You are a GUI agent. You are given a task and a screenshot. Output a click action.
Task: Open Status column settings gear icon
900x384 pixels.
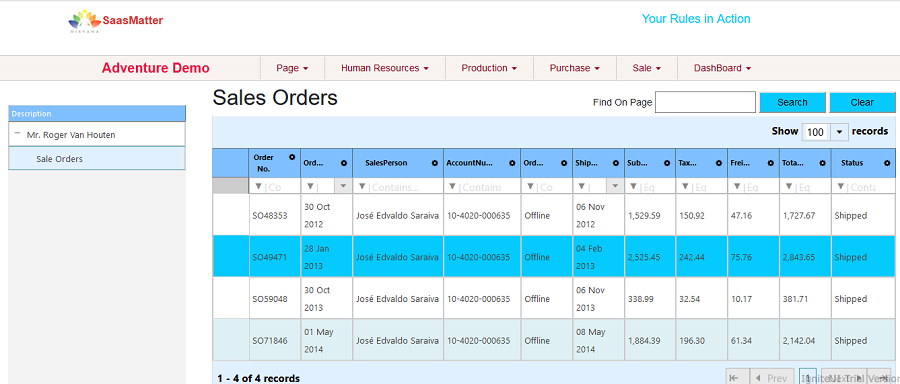click(887, 163)
